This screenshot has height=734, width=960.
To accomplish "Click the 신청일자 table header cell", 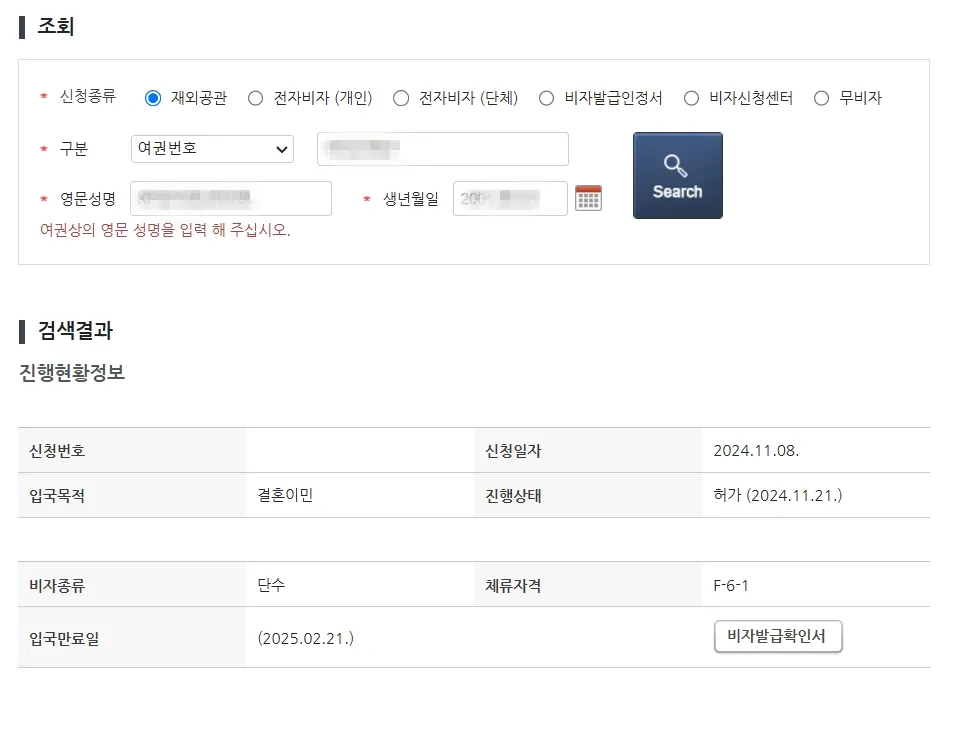I will pyautogui.click(x=588, y=451).
